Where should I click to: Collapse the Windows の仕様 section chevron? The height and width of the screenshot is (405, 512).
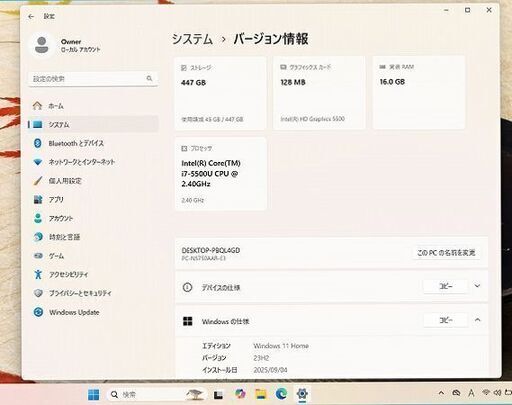[477, 320]
